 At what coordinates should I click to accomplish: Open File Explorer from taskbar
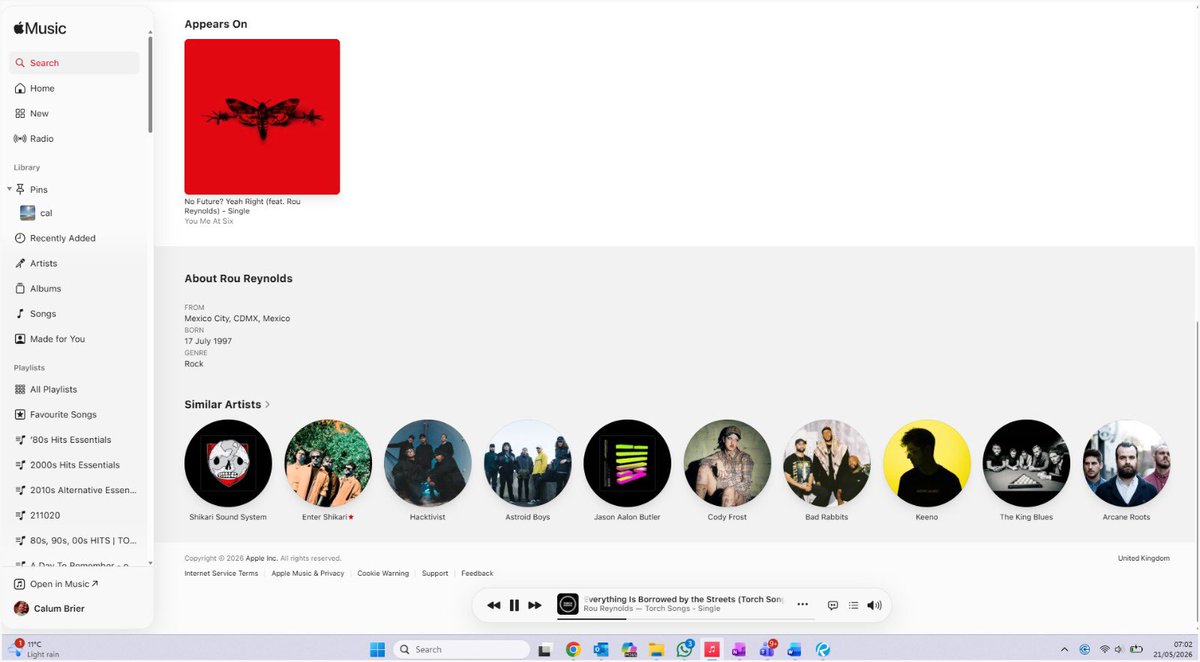tap(657, 649)
